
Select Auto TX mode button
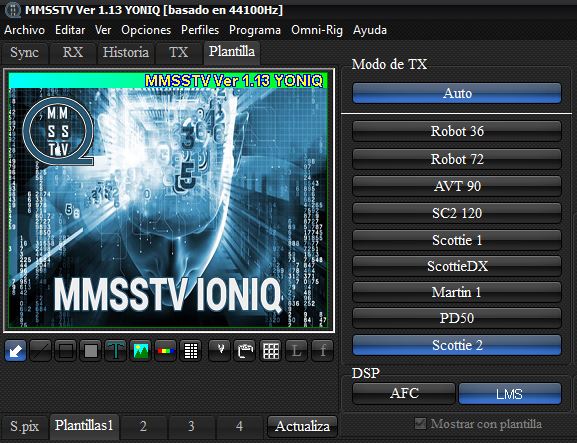(x=457, y=93)
